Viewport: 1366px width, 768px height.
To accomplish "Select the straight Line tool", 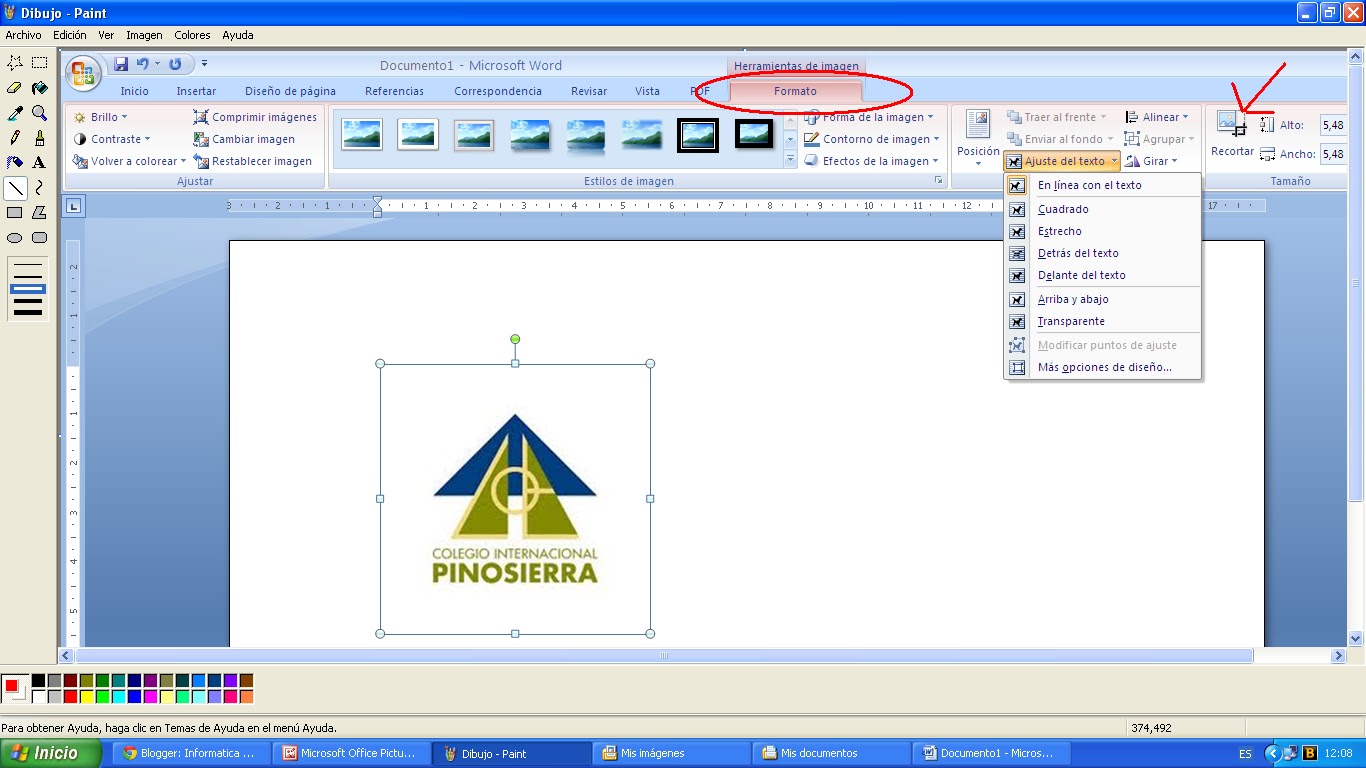I will 15,187.
